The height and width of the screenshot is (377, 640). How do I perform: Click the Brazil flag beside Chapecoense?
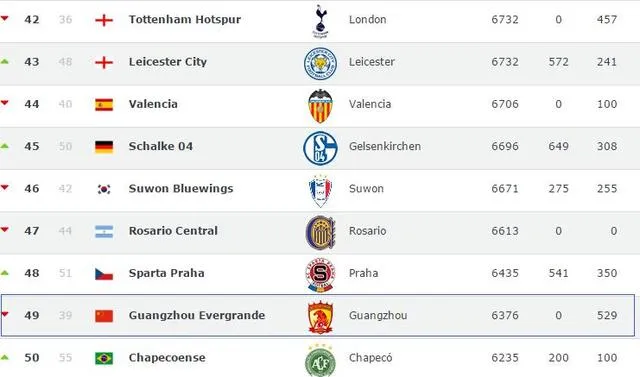click(104, 358)
